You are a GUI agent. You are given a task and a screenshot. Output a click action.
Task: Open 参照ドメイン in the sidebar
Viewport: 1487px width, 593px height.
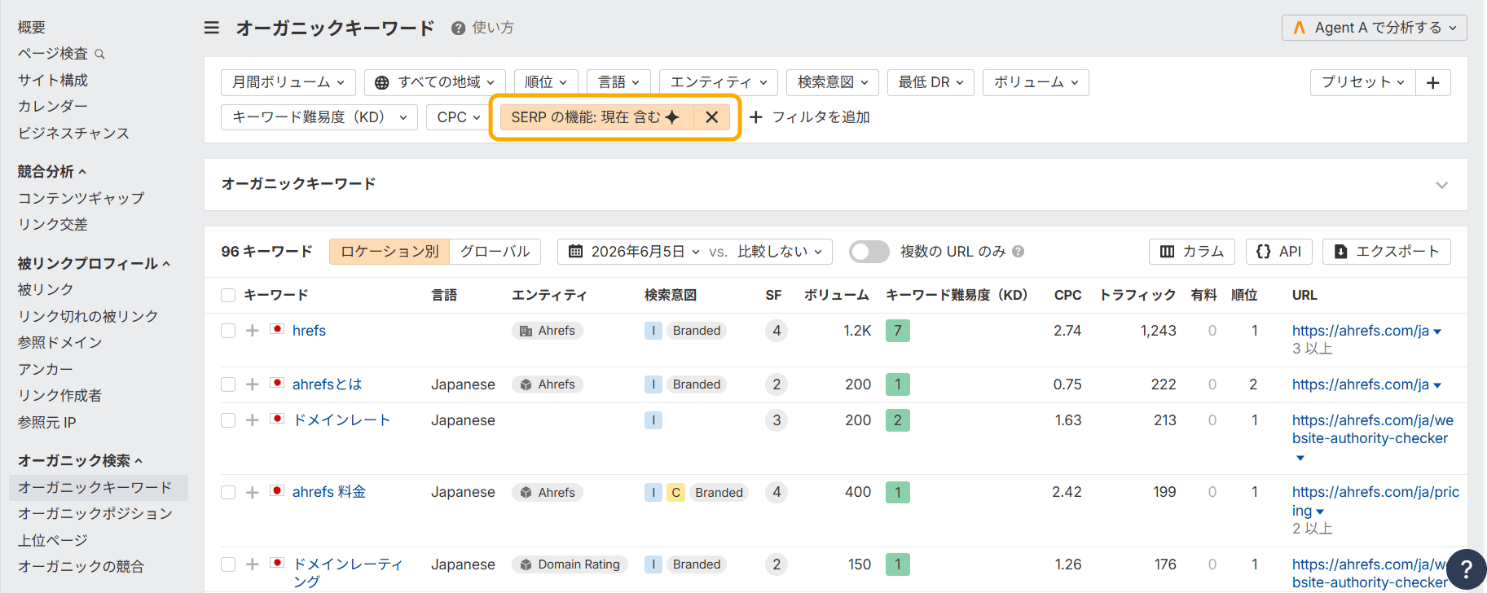point(60,342)
